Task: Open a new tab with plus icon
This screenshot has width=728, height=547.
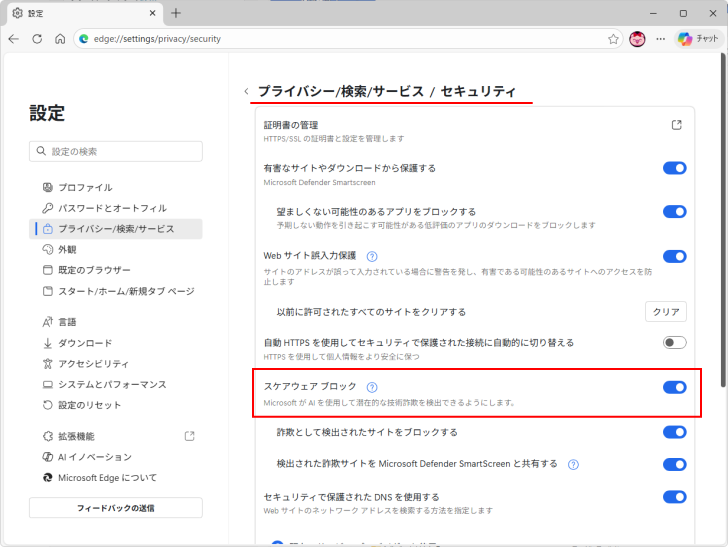Action: 176,13
